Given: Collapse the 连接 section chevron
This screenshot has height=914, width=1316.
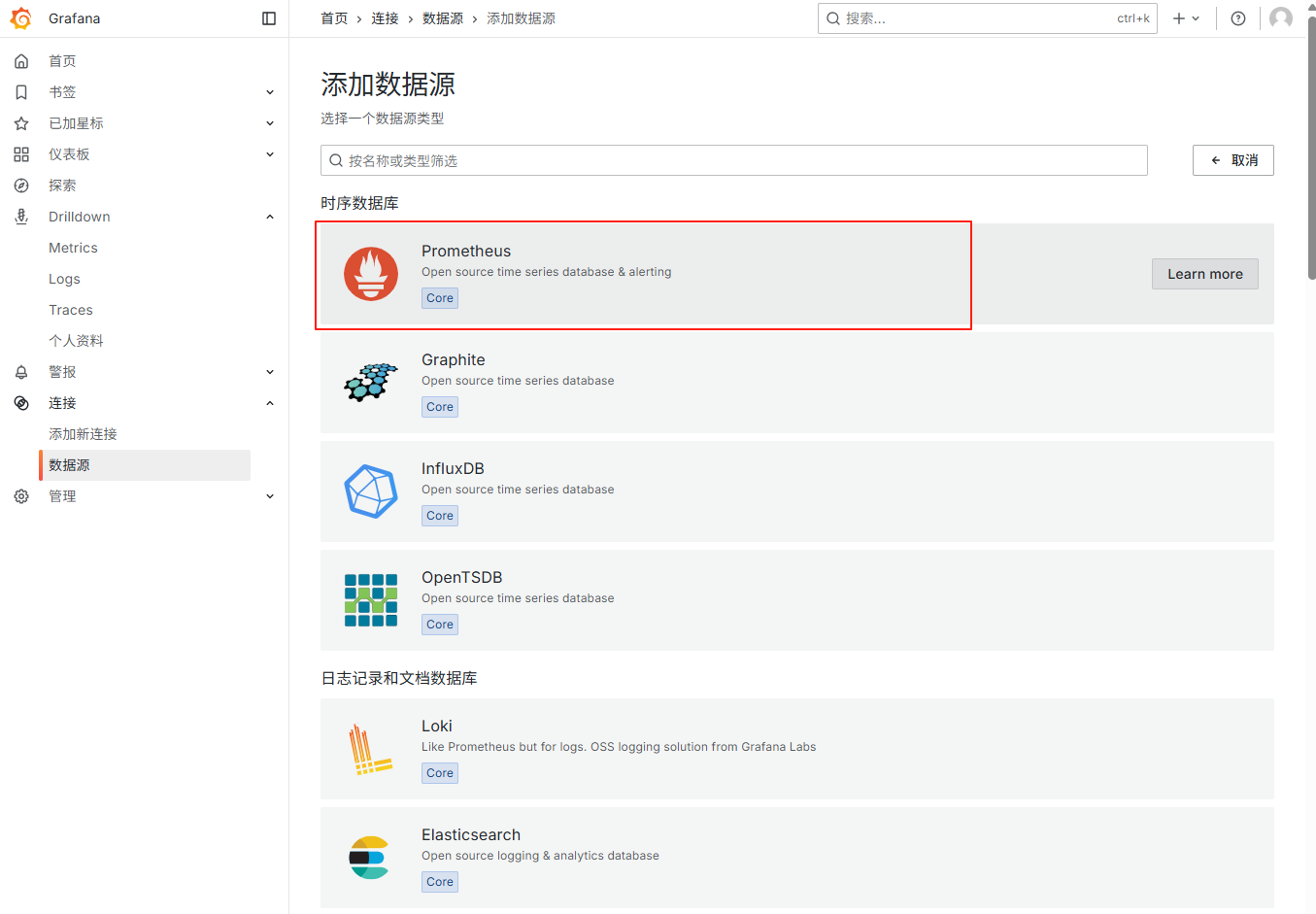Looking at the screenshot, I should coord(270,403).
